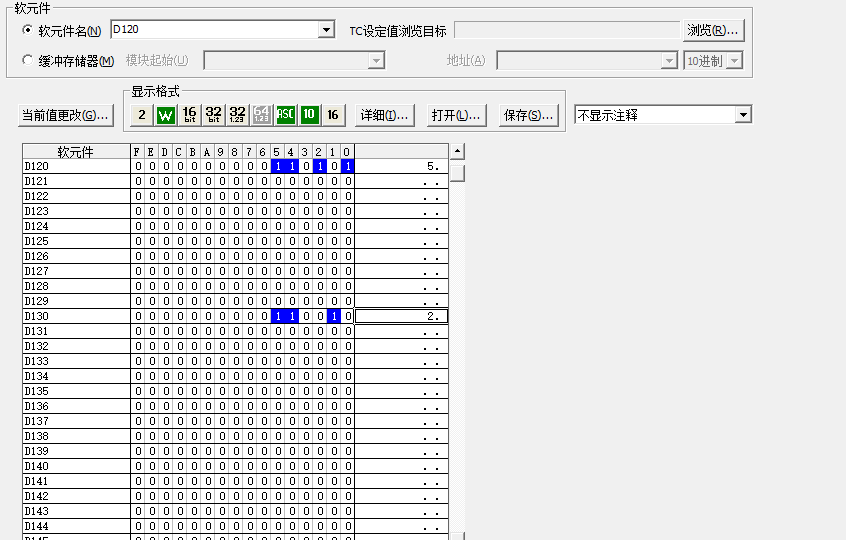
Task: Select the binary '2' display format icon
Action: (x=142, y=115)
